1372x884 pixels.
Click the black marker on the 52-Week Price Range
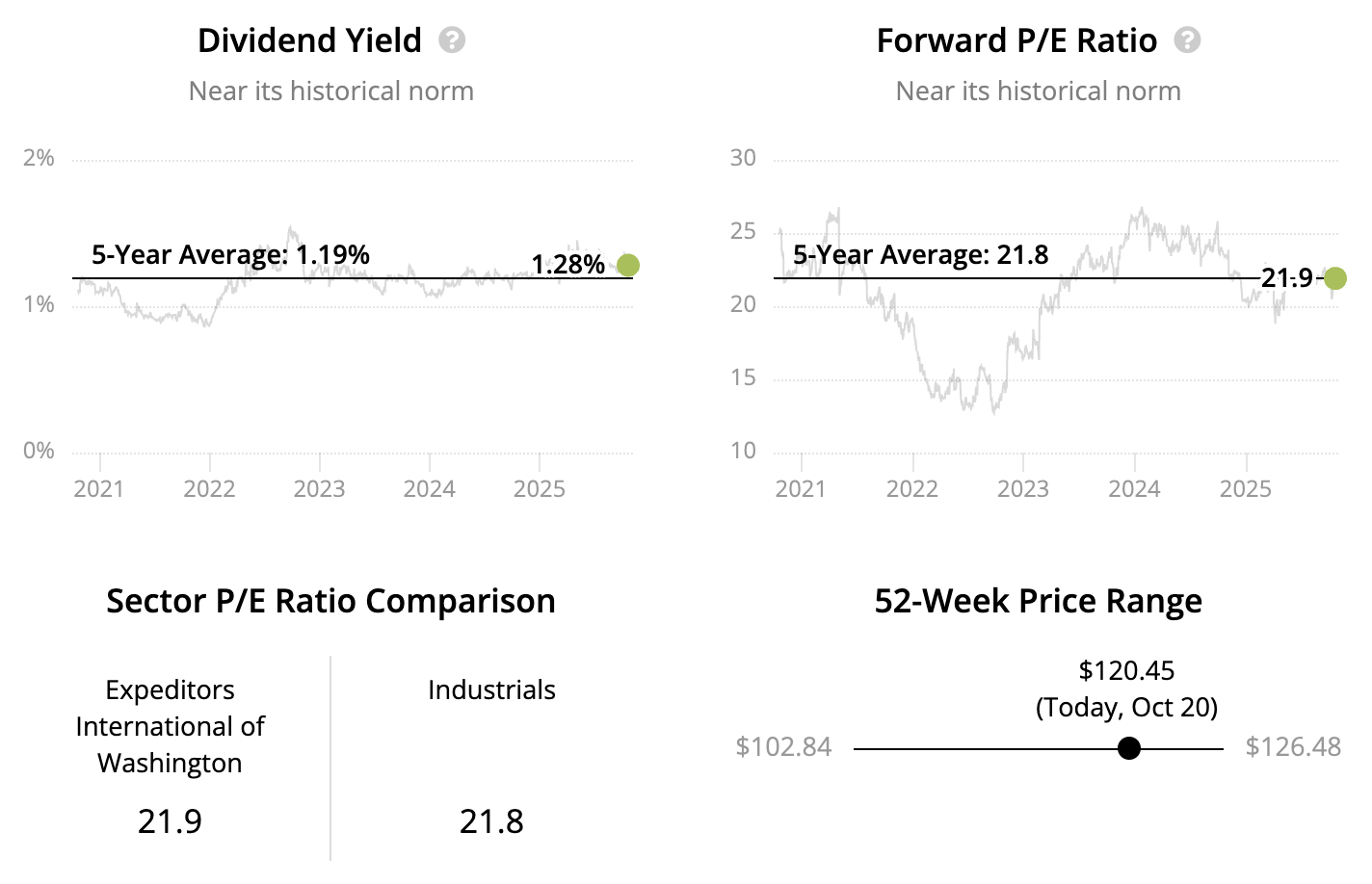point(1129,748)
